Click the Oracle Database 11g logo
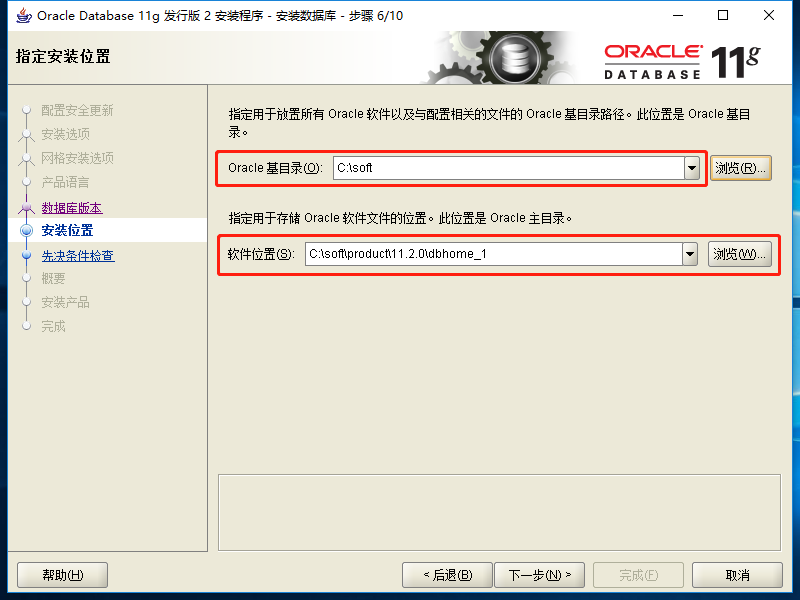 (682, 61)
